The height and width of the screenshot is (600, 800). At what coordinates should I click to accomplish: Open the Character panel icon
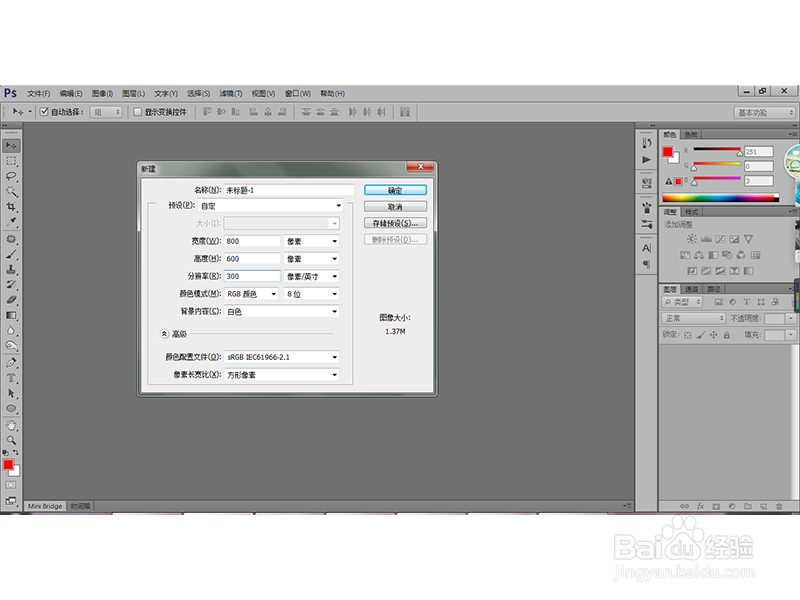point(646,248)
